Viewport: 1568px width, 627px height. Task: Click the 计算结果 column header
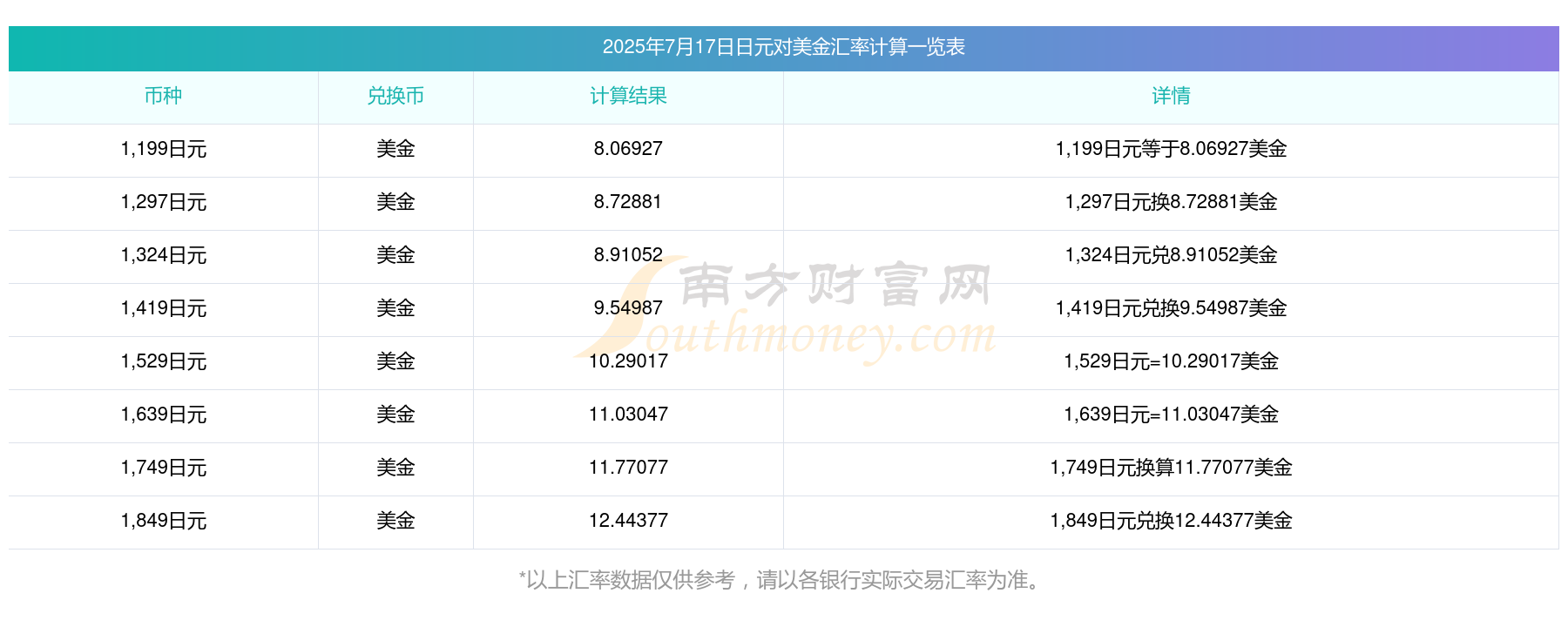[x=628, y=96]
